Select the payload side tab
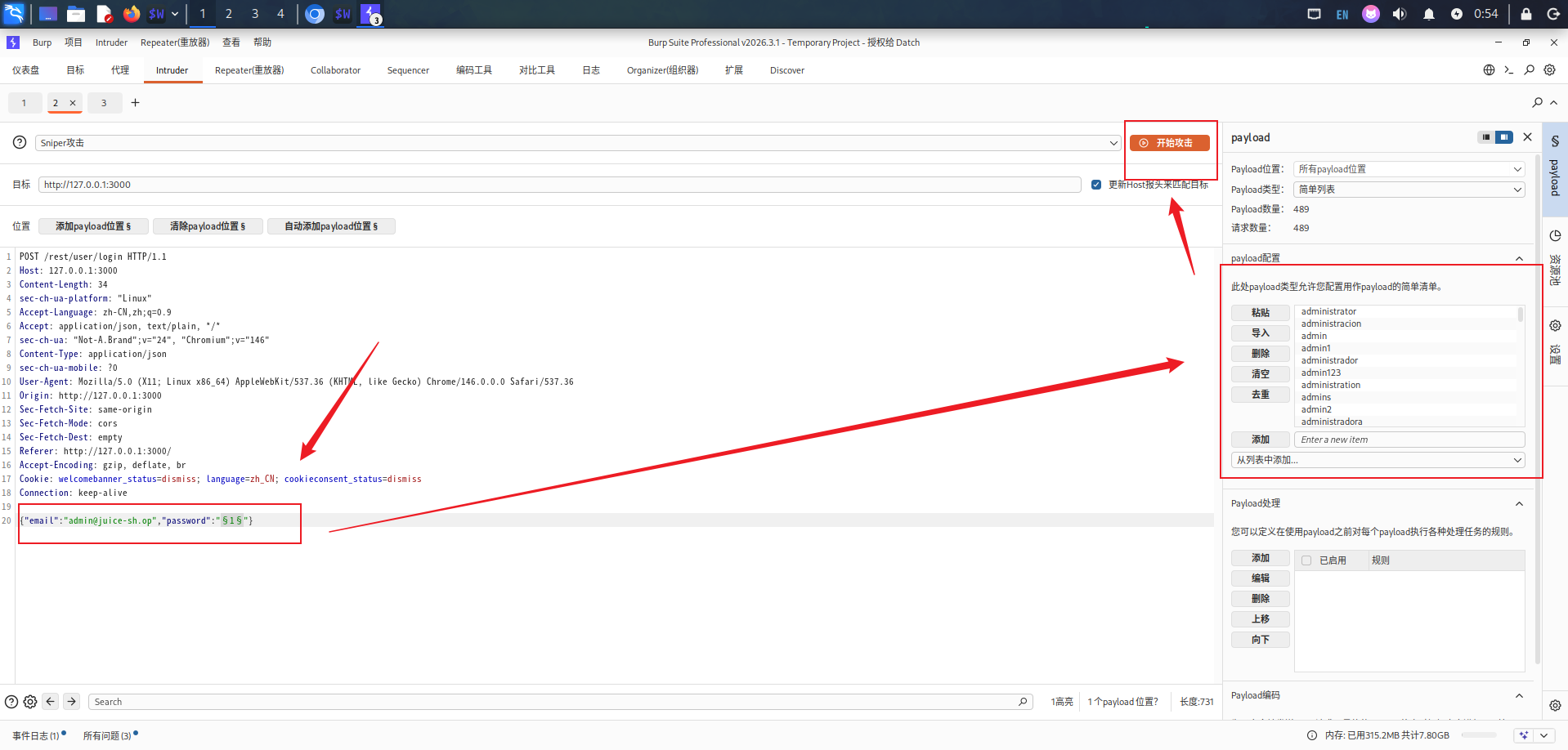 pos(1555,169)
